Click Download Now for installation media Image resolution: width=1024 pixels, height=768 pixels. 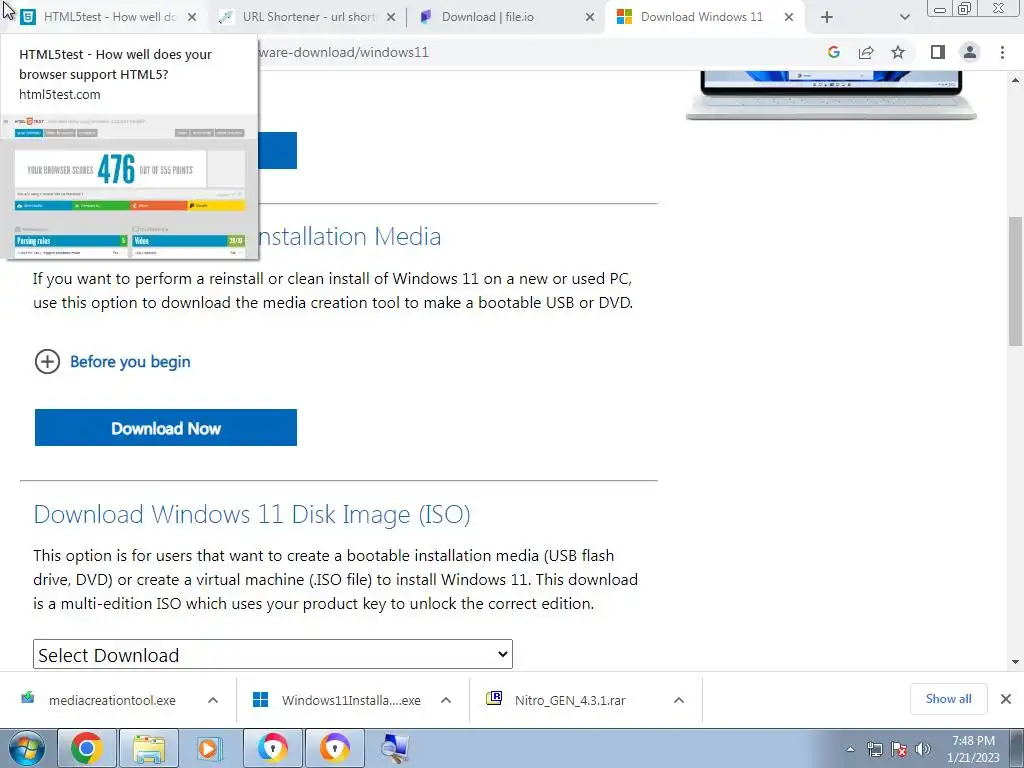(x=166, y=428)
